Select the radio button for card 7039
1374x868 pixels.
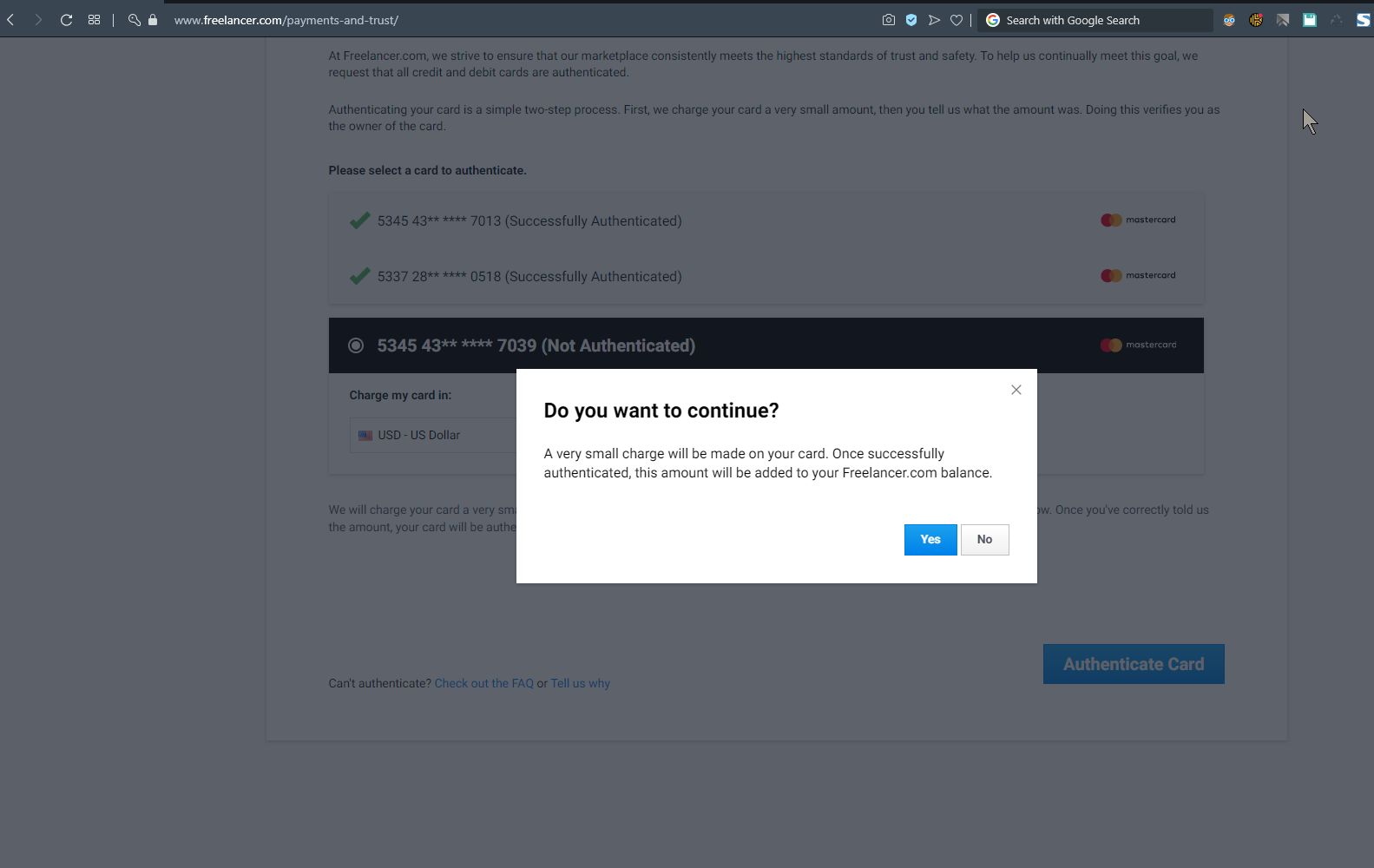pos(356,345)
